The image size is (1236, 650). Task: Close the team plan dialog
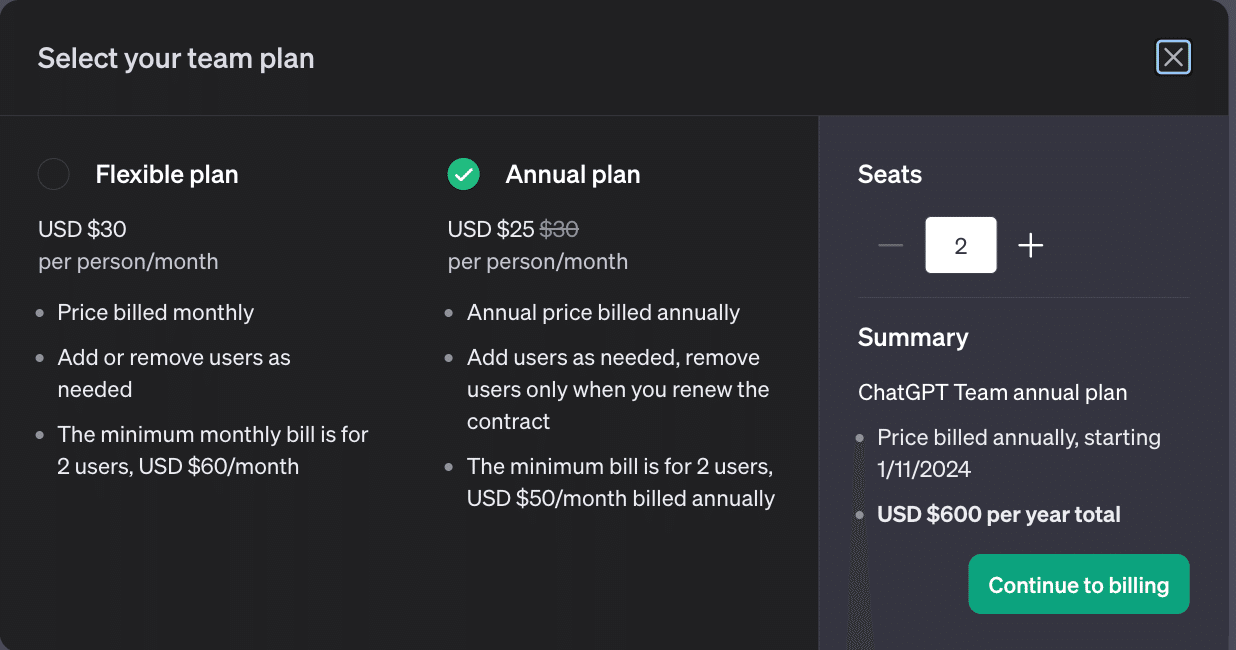point(1173,58)
